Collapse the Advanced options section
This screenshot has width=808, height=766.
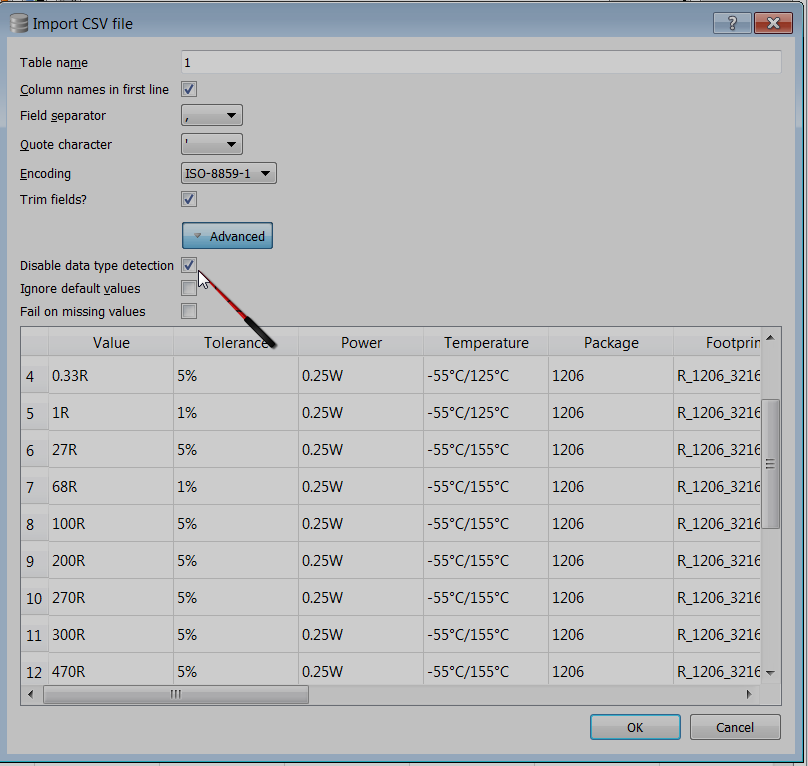227,235
